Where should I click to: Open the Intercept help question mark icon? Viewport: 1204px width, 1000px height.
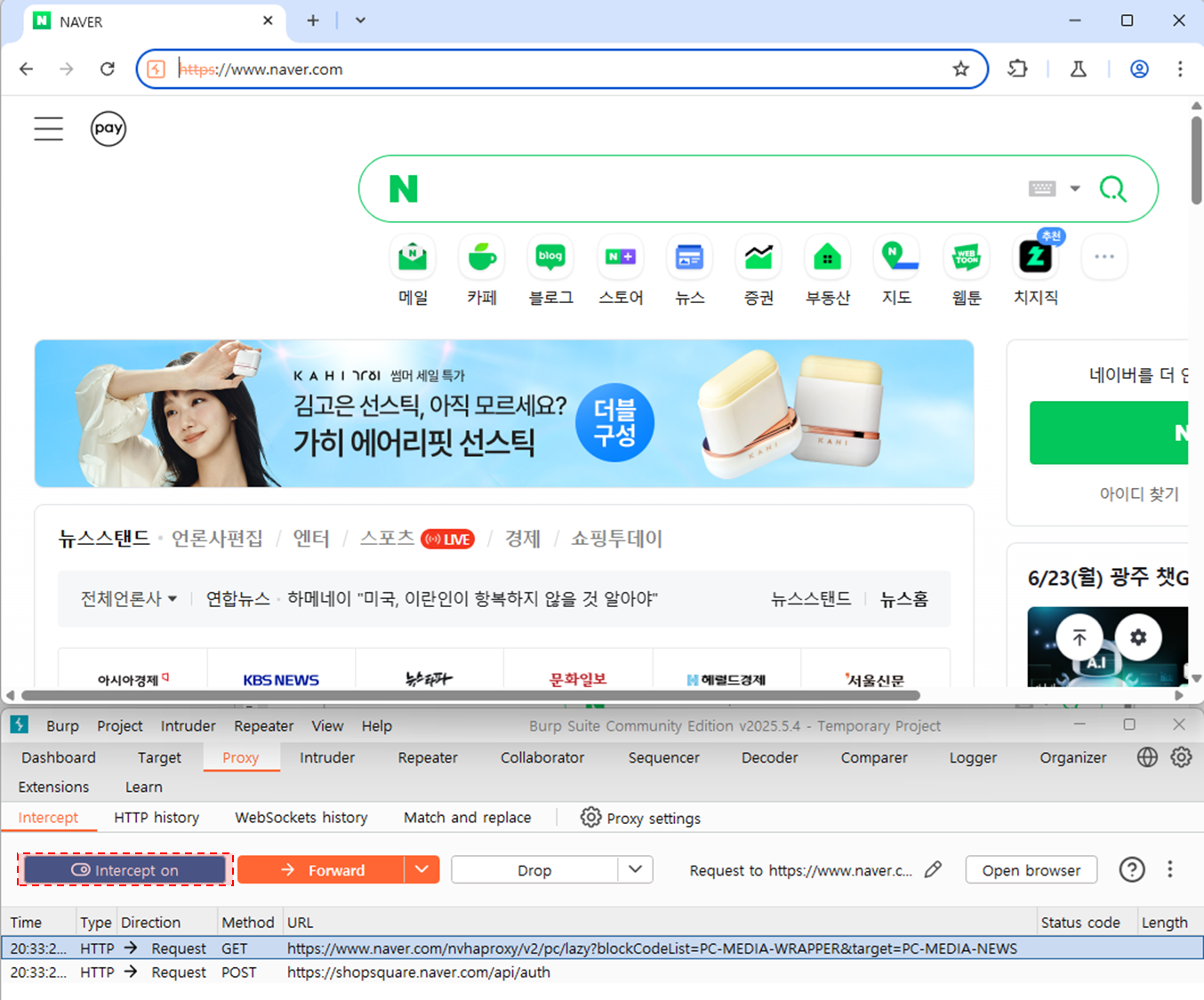[1132, 869]
